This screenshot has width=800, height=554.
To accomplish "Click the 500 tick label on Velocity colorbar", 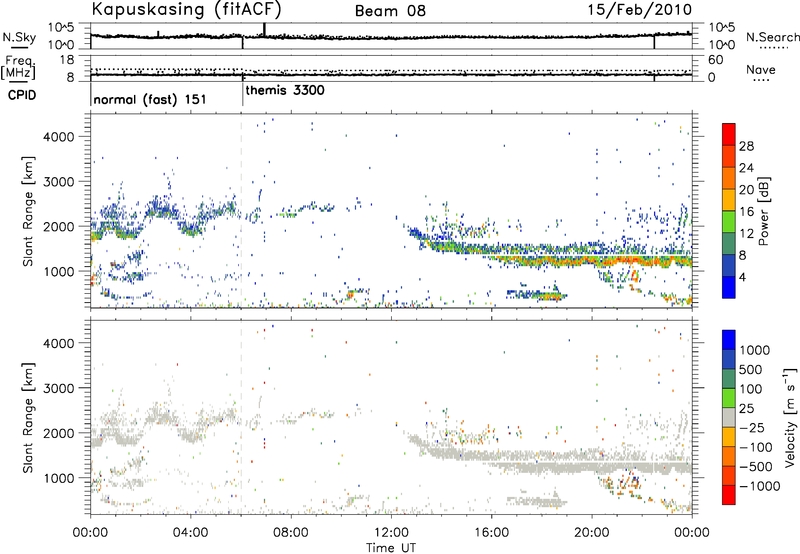I will click(751, 369).
